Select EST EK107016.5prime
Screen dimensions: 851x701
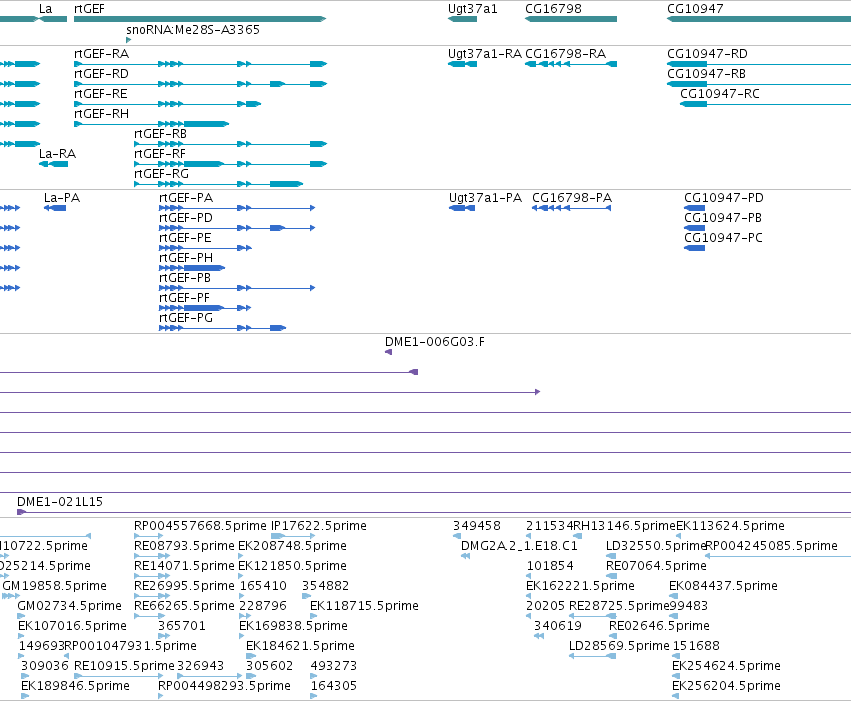click(x=21, y=636)
